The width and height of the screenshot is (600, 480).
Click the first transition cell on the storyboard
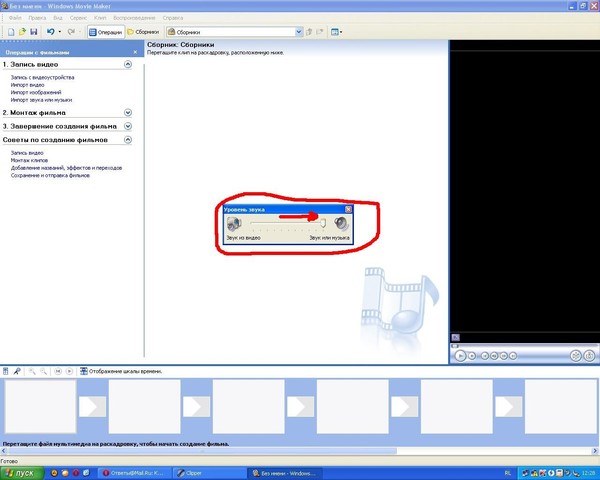pyautogui.click(x=92, y=407)
